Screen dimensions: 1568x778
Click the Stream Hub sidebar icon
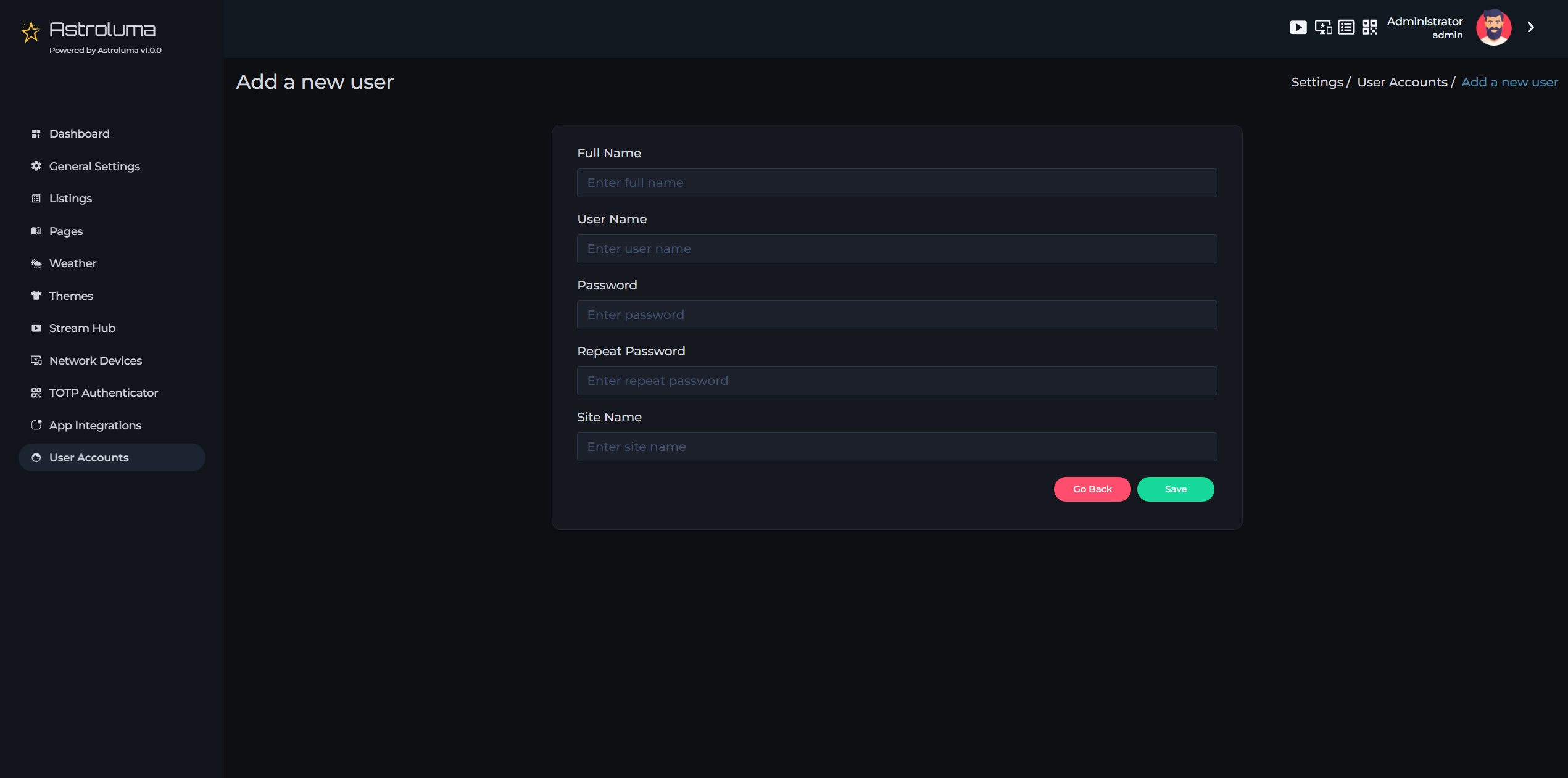(x=36, y=327)
